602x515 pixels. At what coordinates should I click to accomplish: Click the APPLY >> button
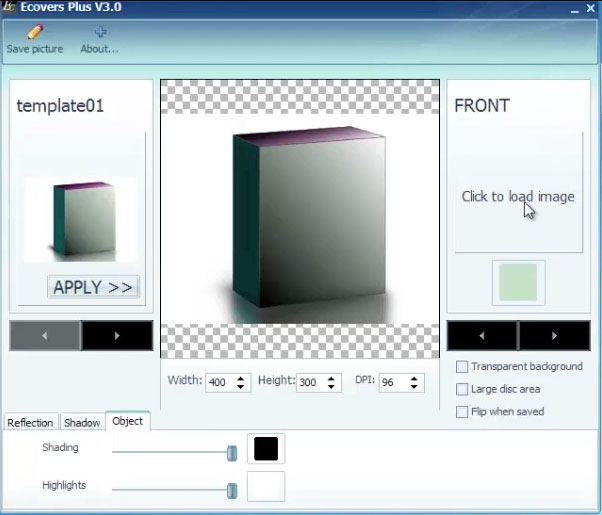click(93, 287)
